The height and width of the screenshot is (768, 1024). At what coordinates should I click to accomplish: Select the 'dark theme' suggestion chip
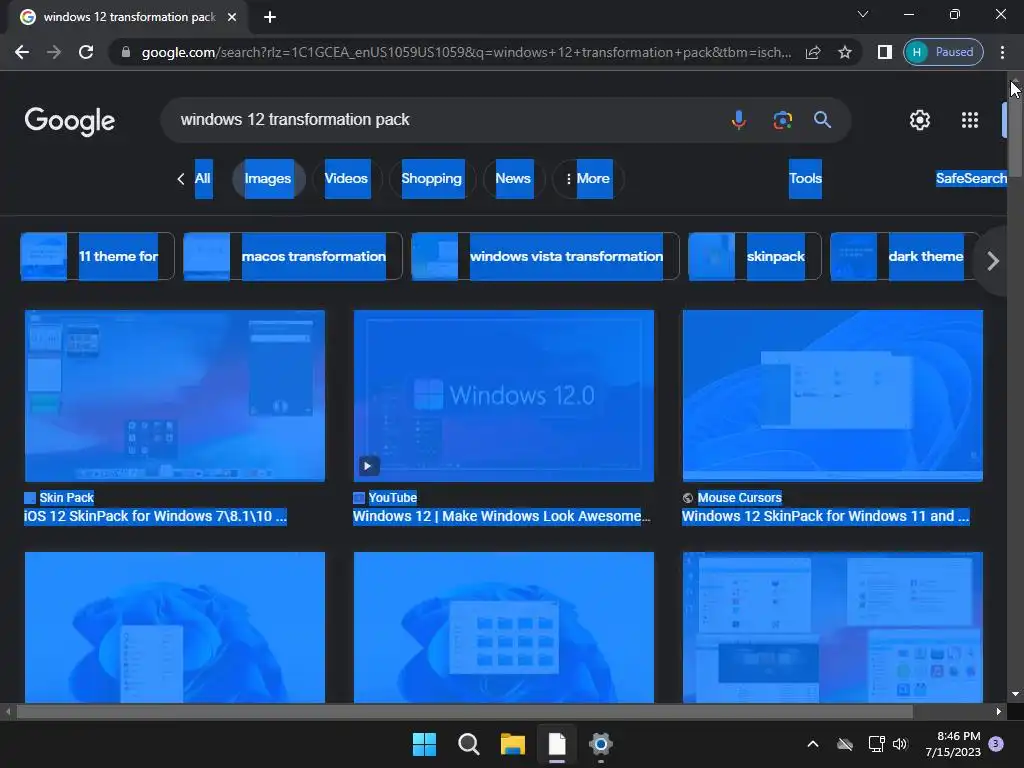click(x=904, y=256)
